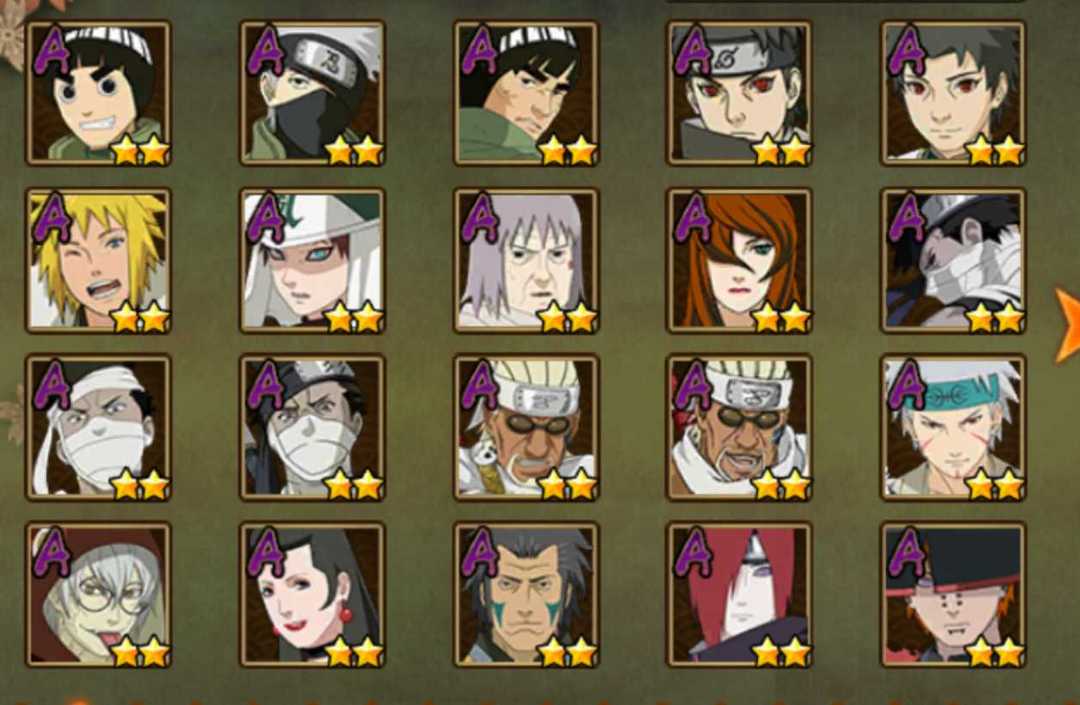Choose black-haired woman with red earring
The image size is (1080, 705).
pyautogui.click(x=313, y=595)
